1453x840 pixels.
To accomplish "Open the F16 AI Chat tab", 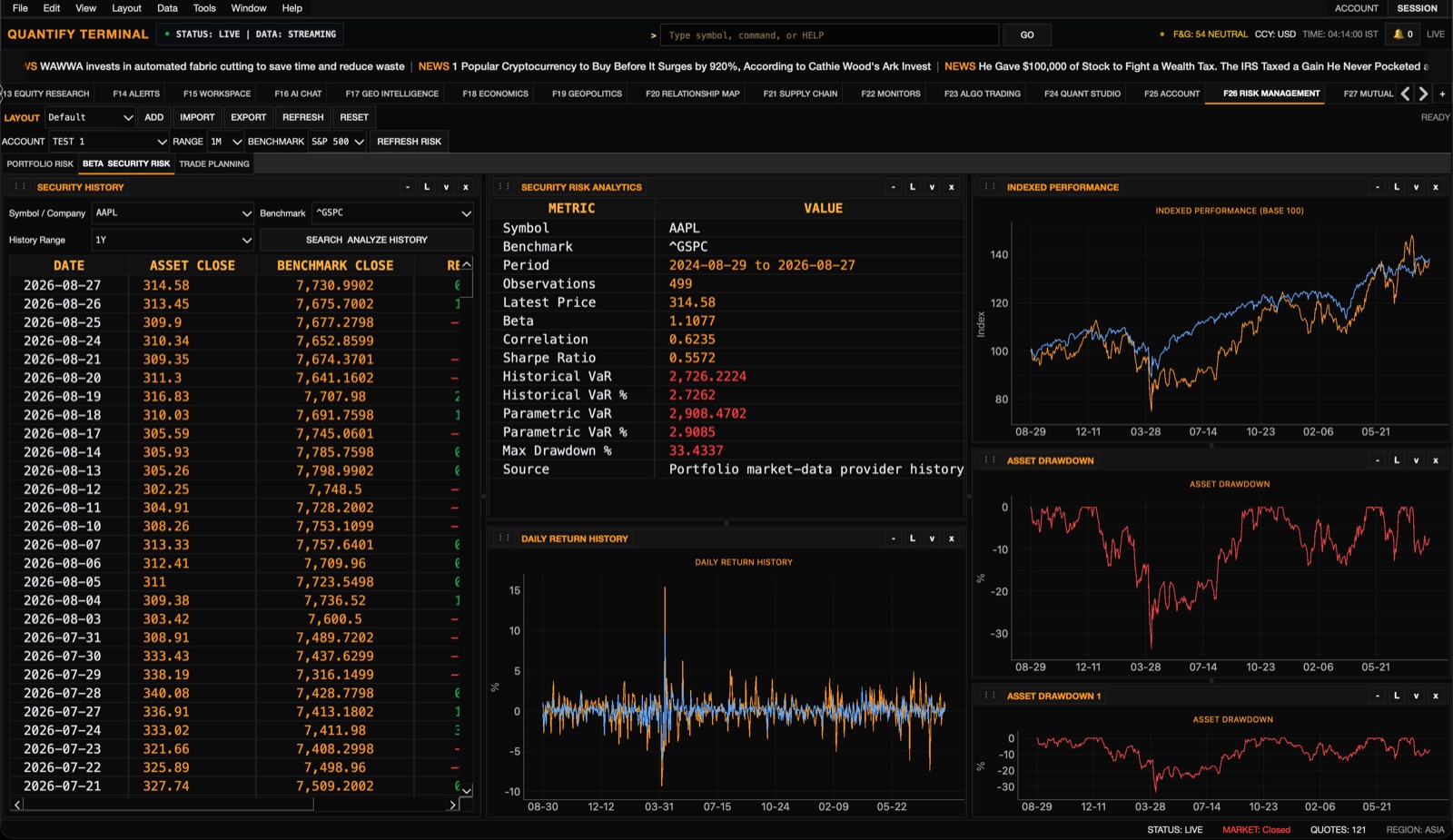I will click(298, 94).
